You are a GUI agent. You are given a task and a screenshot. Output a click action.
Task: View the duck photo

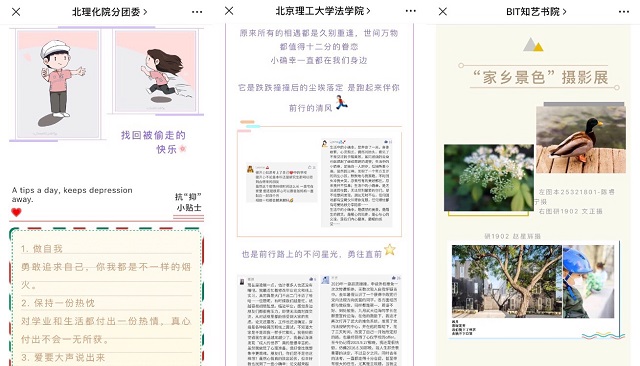point(580,140)
